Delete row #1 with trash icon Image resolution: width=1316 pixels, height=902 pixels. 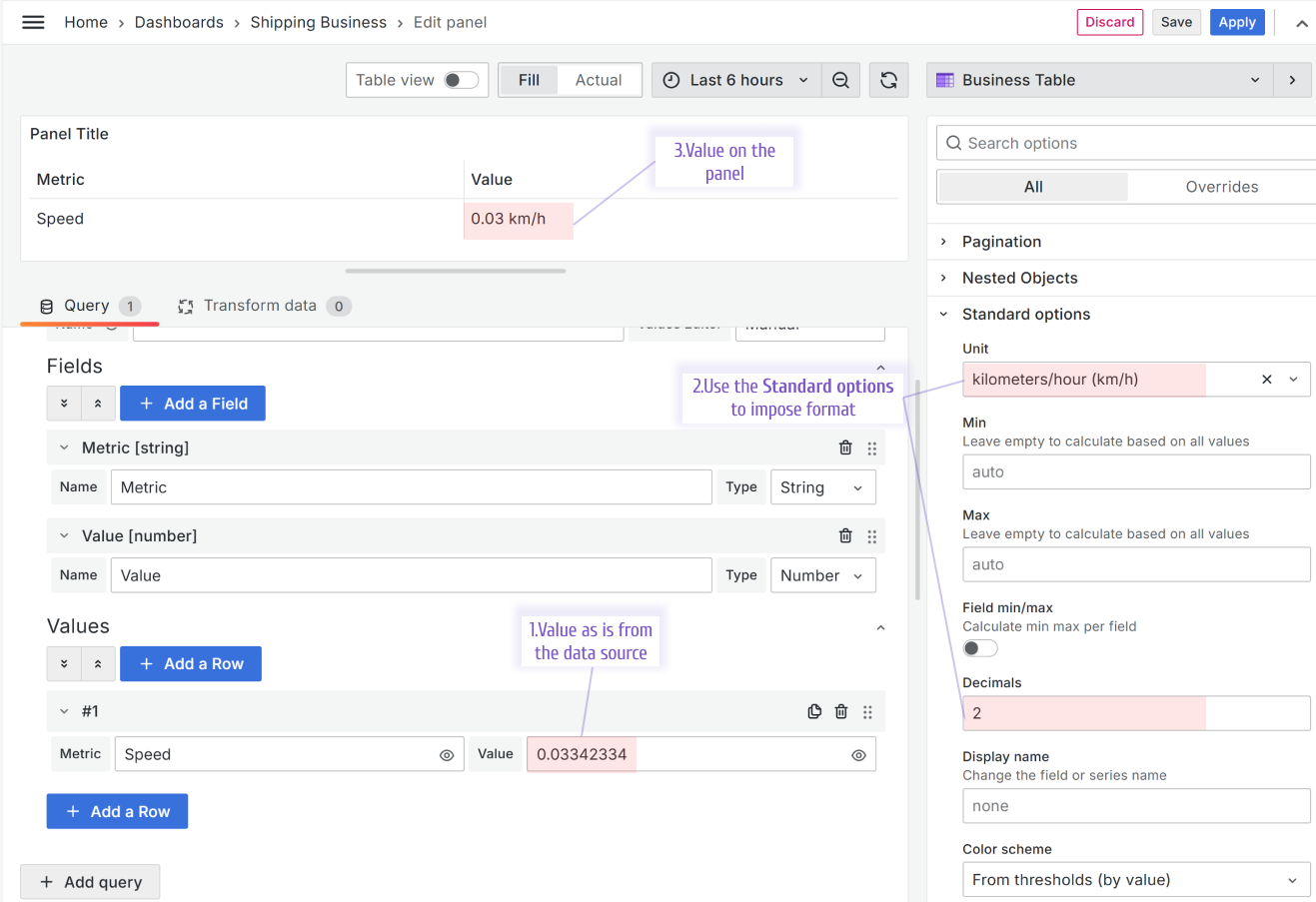(x=841, y=711)
